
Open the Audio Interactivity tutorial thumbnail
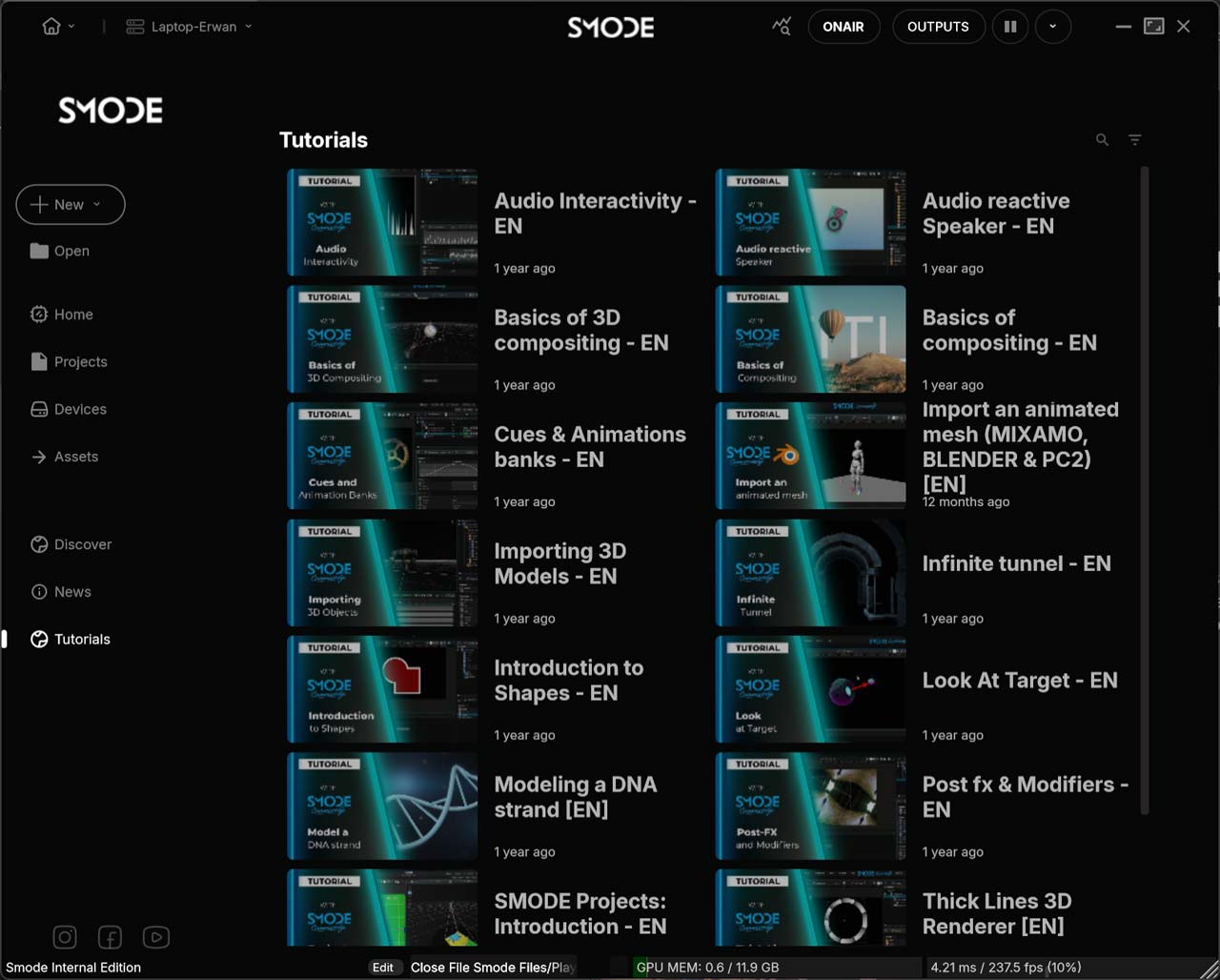[383, 222]
